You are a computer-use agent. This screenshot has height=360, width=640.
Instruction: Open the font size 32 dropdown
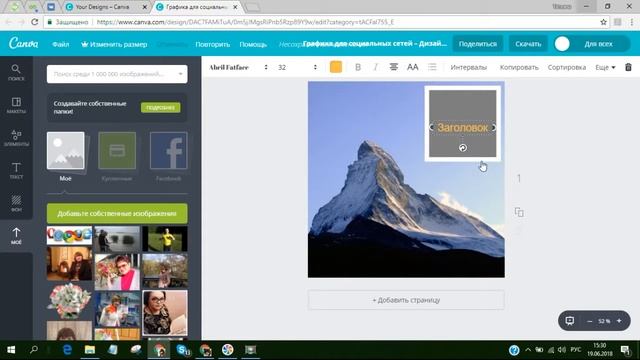(297, 67)
